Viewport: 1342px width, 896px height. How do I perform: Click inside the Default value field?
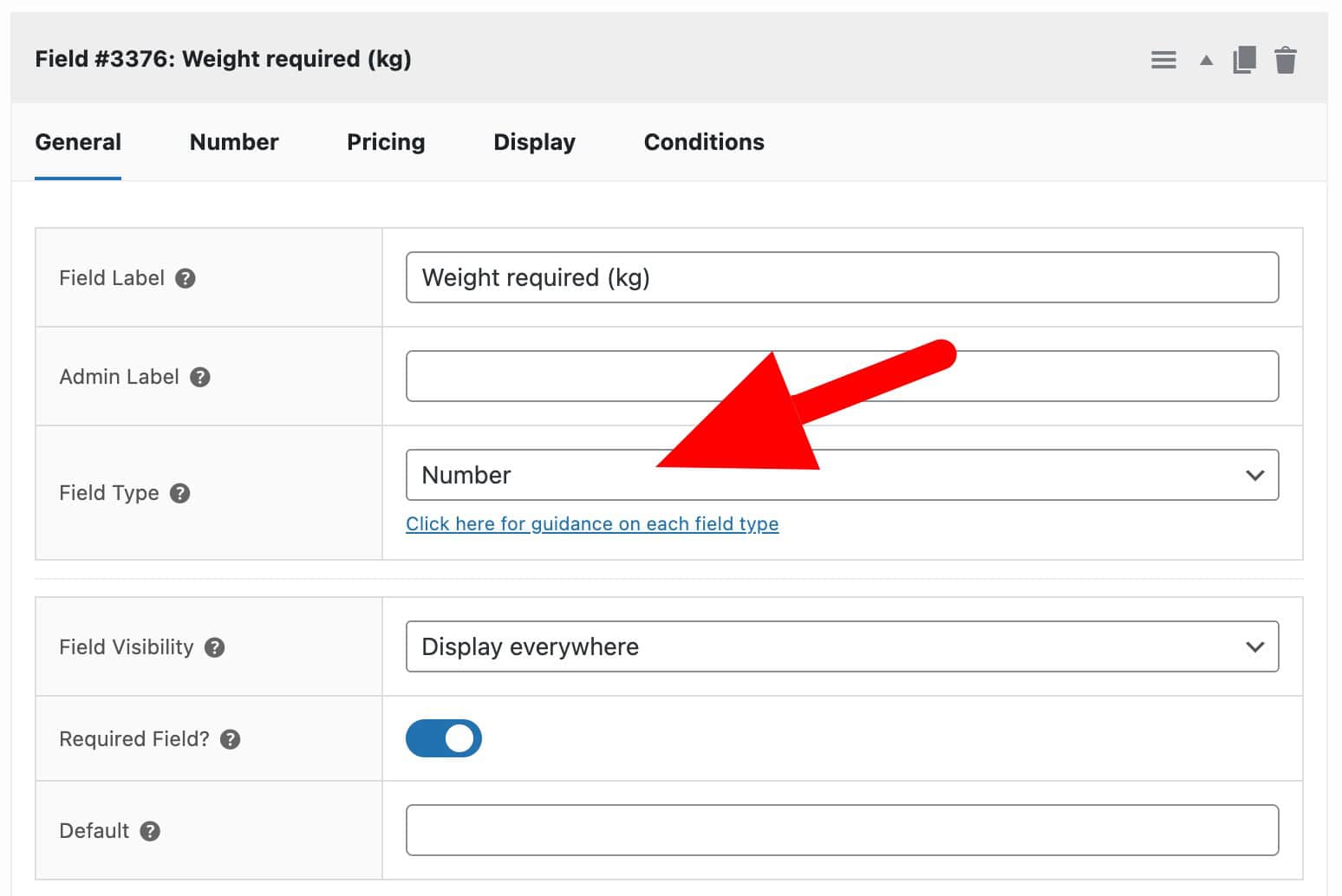[841, 829]
